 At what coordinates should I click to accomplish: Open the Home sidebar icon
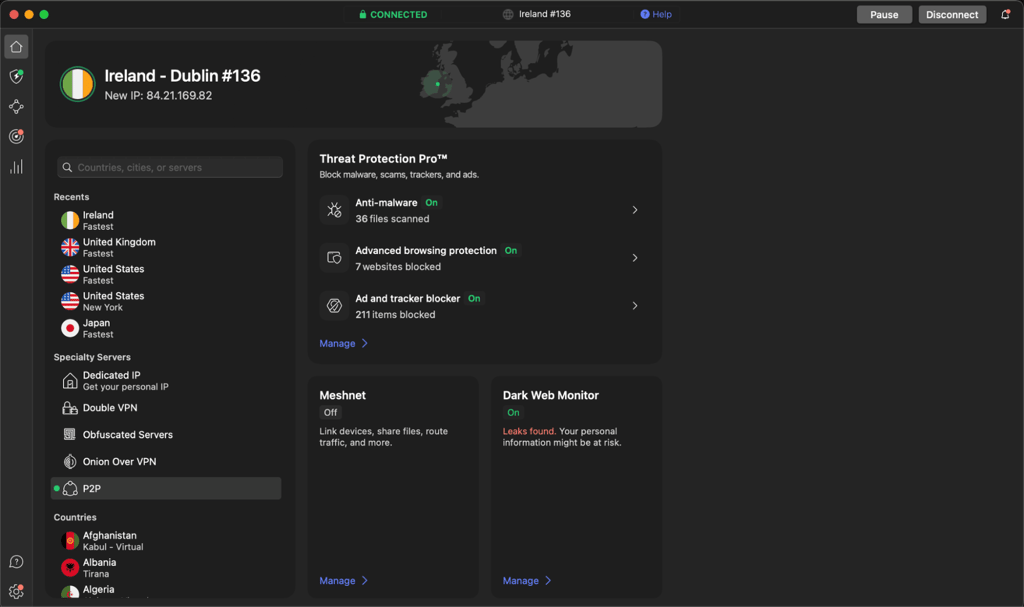tap(16, 47)
